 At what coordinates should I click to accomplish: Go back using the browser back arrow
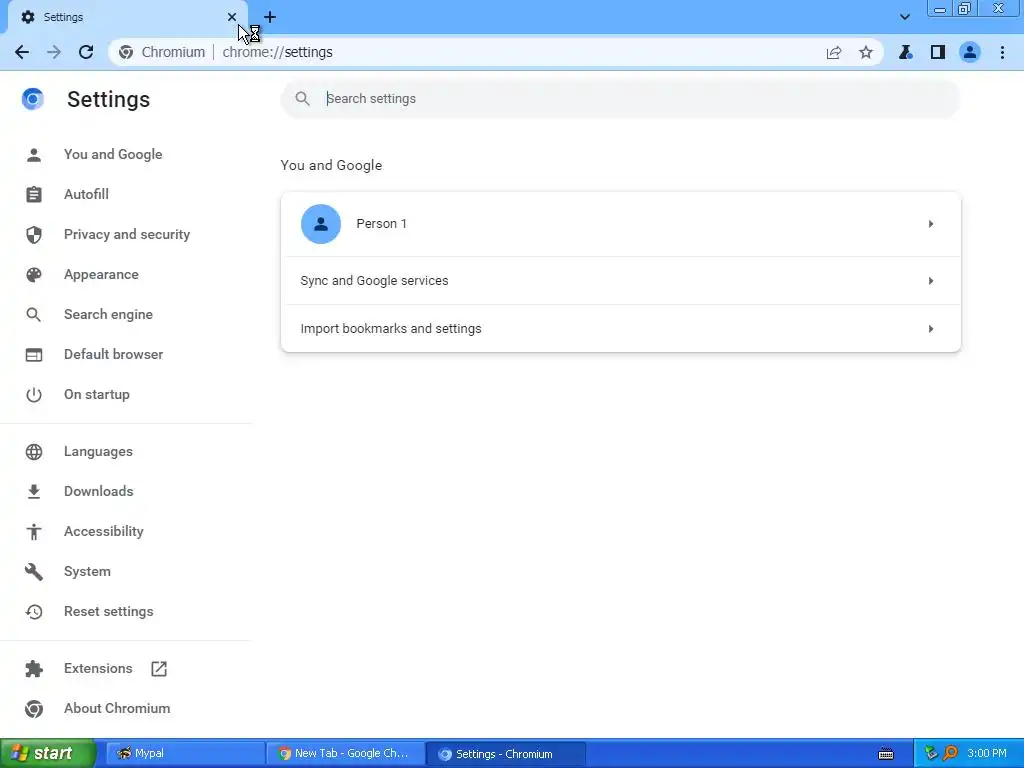tap(22, 52)
